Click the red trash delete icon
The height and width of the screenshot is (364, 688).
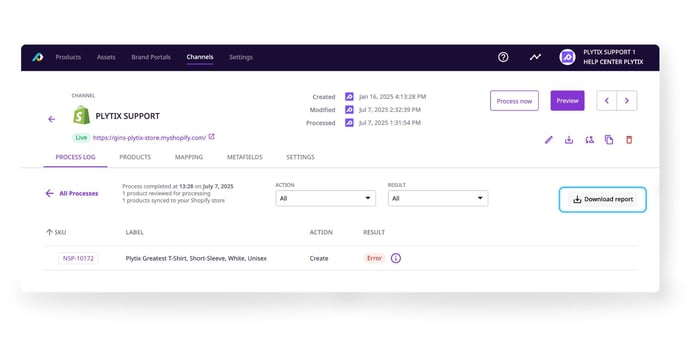pos(629,140)
